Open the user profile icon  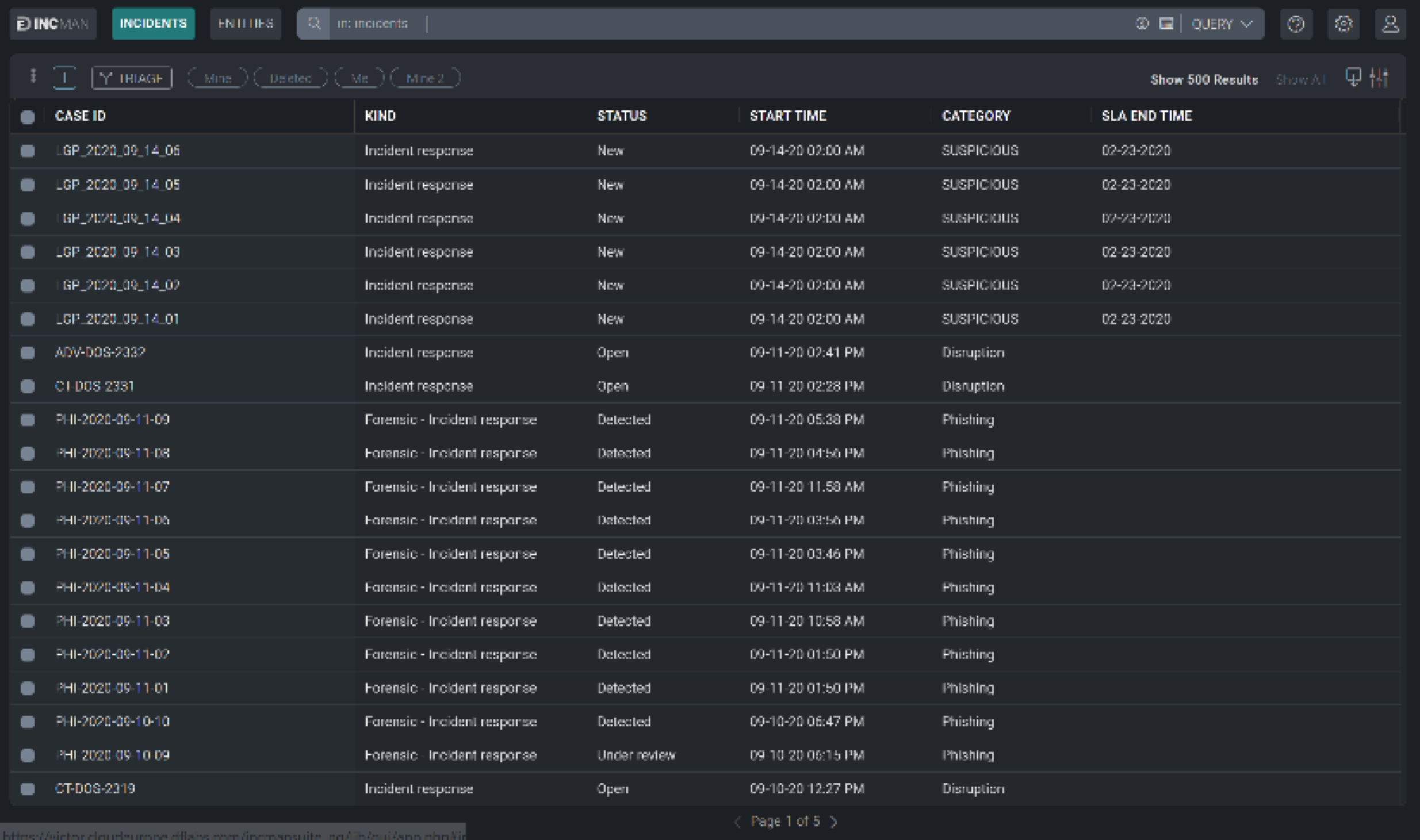(1390, 24)
